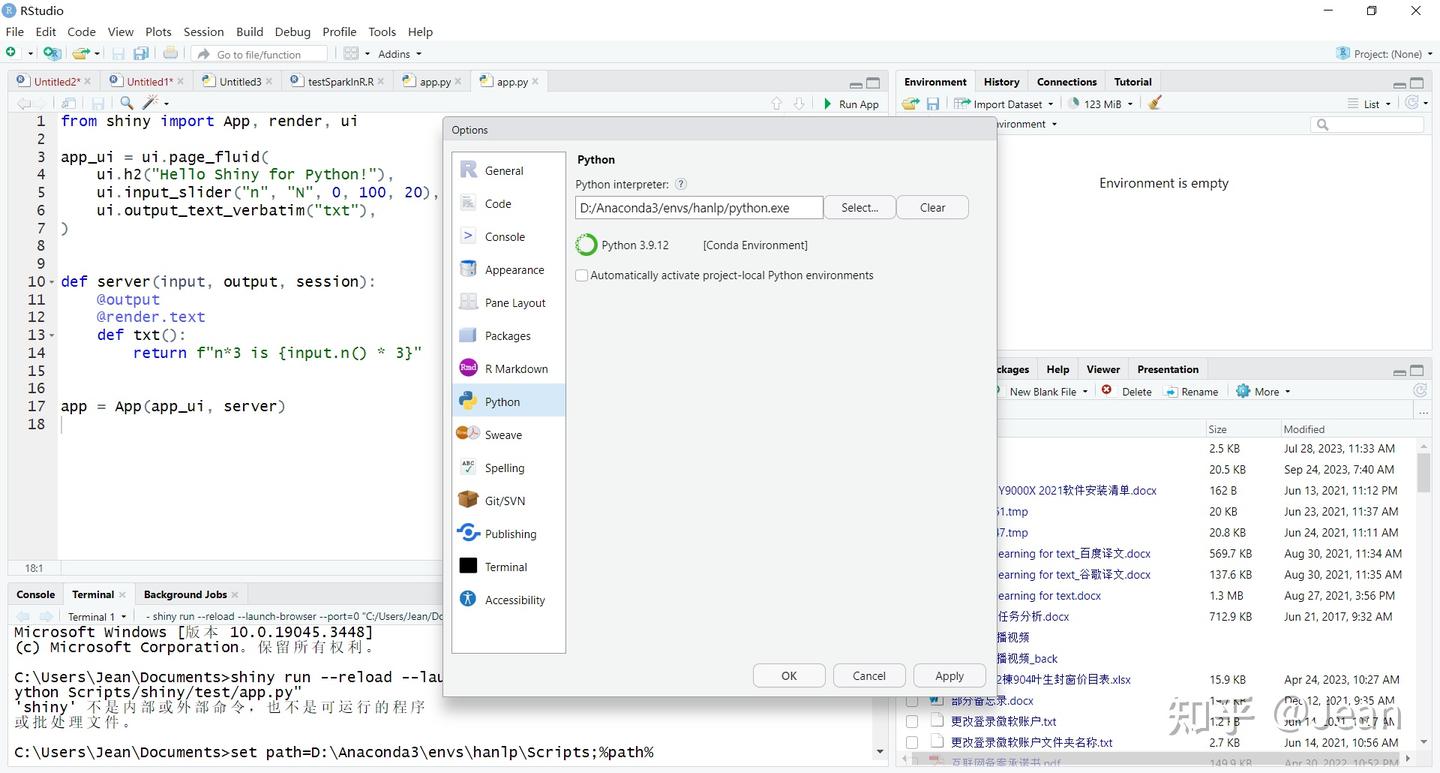Apply the Python interpreter settings

pyautogui.click(x=948, y=675)
